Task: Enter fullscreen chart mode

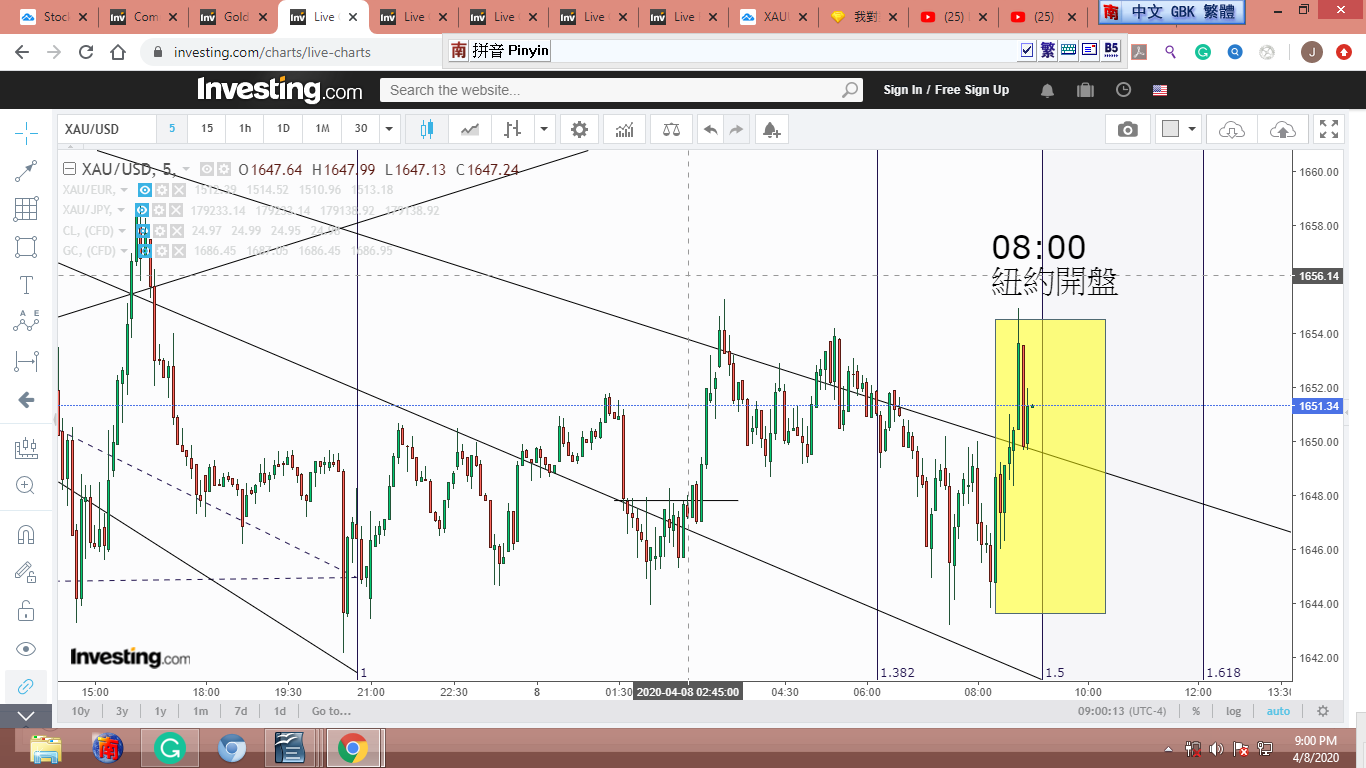Action: 1329,129
